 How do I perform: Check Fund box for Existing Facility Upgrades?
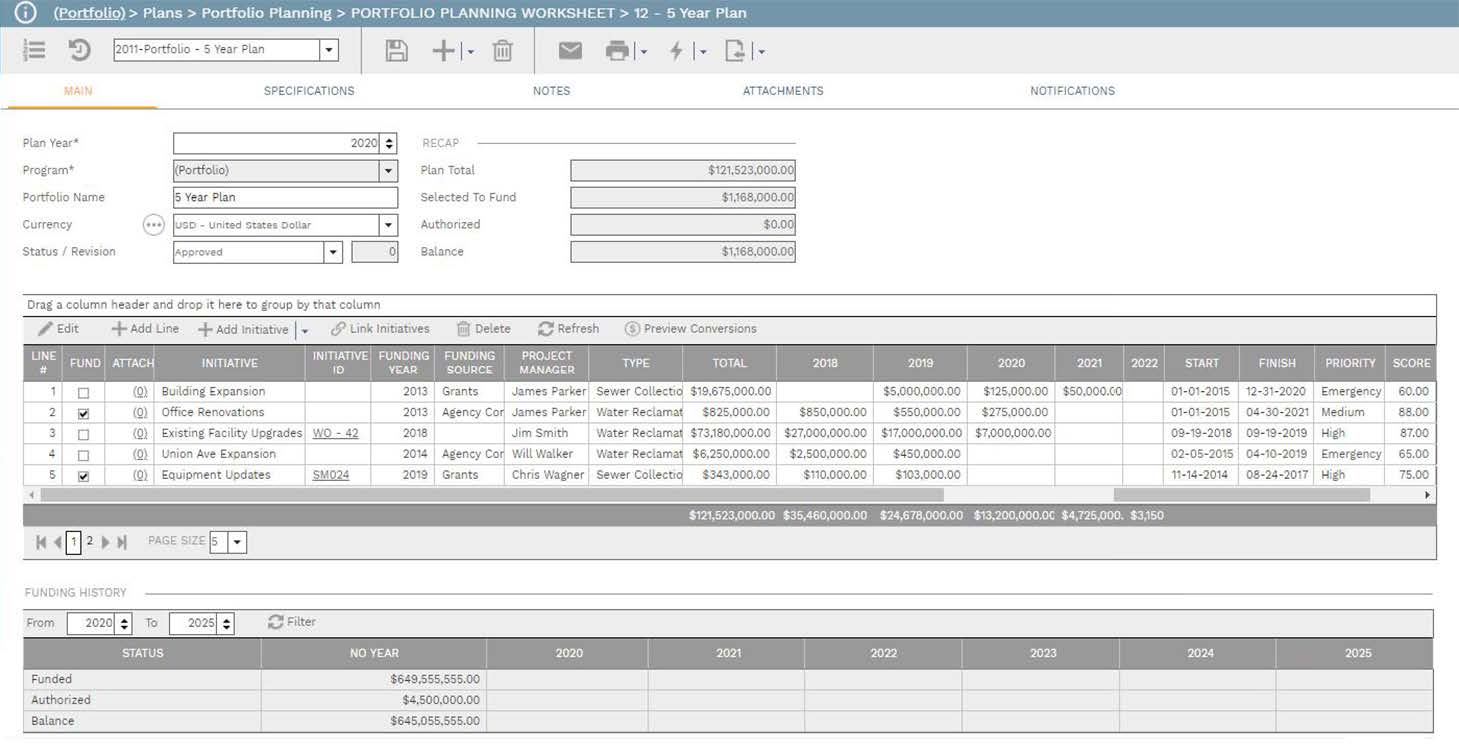[x=83, y=435]
